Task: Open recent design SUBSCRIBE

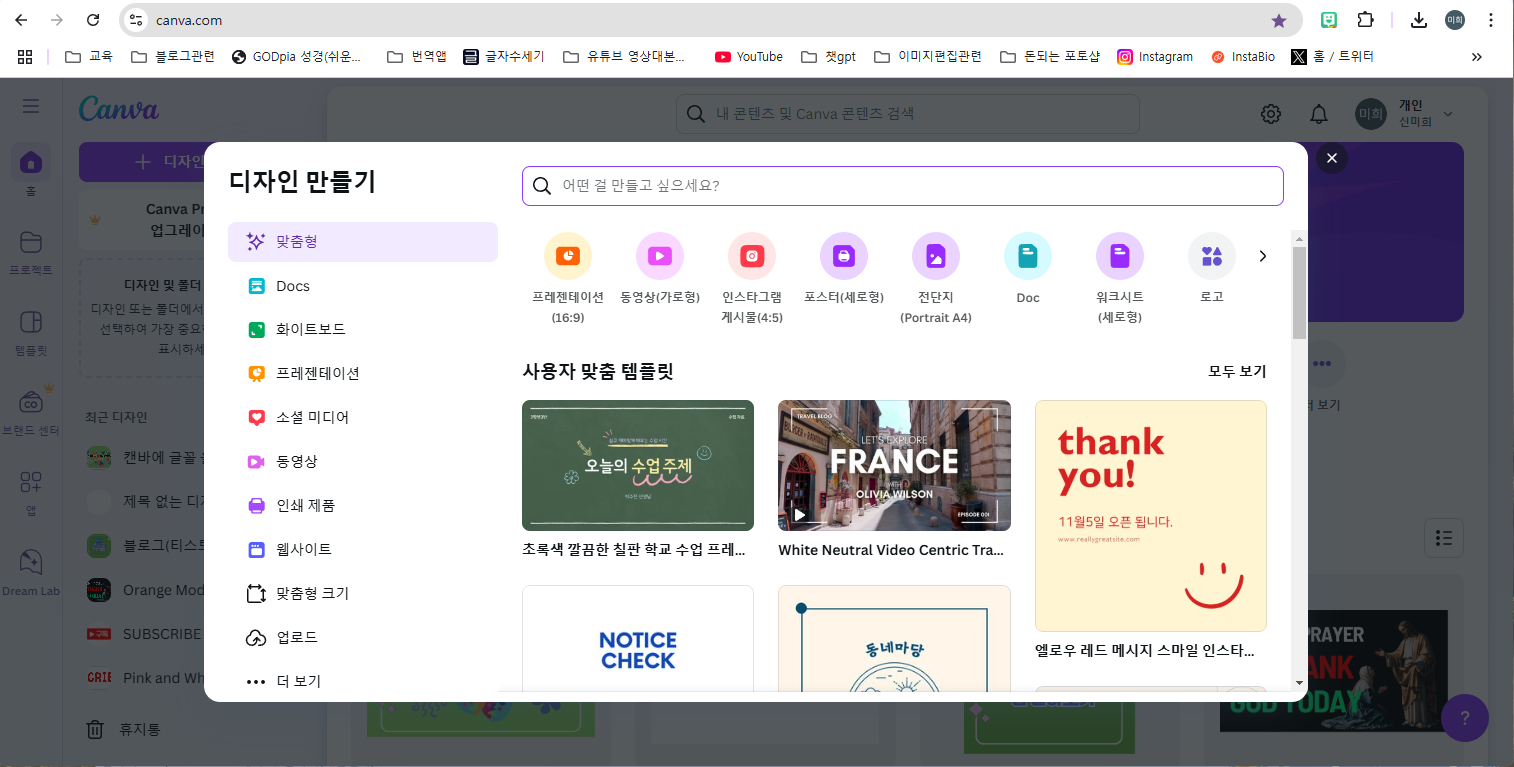Action: point(144,634)
